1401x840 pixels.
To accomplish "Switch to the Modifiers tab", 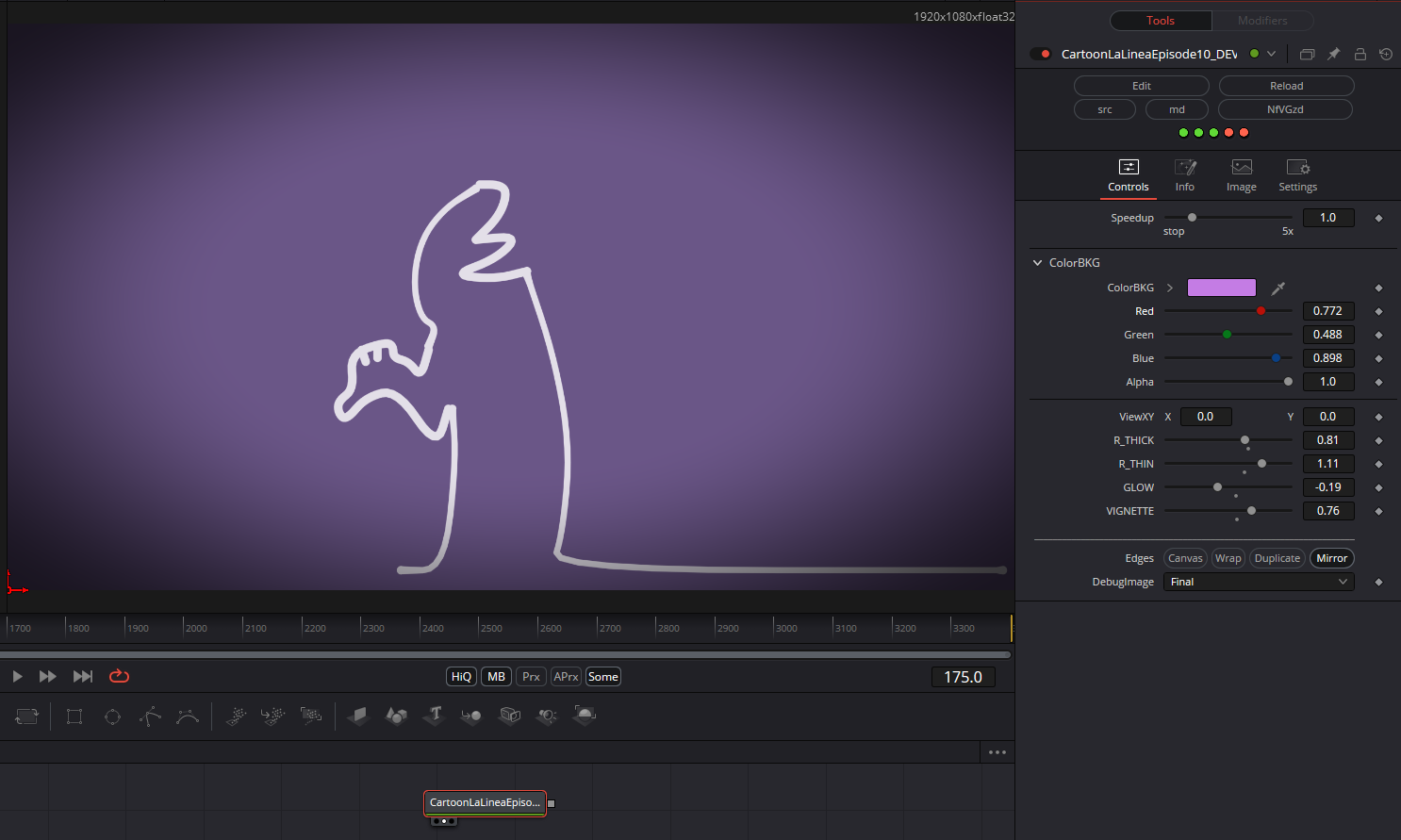I will pos(1262,21).
